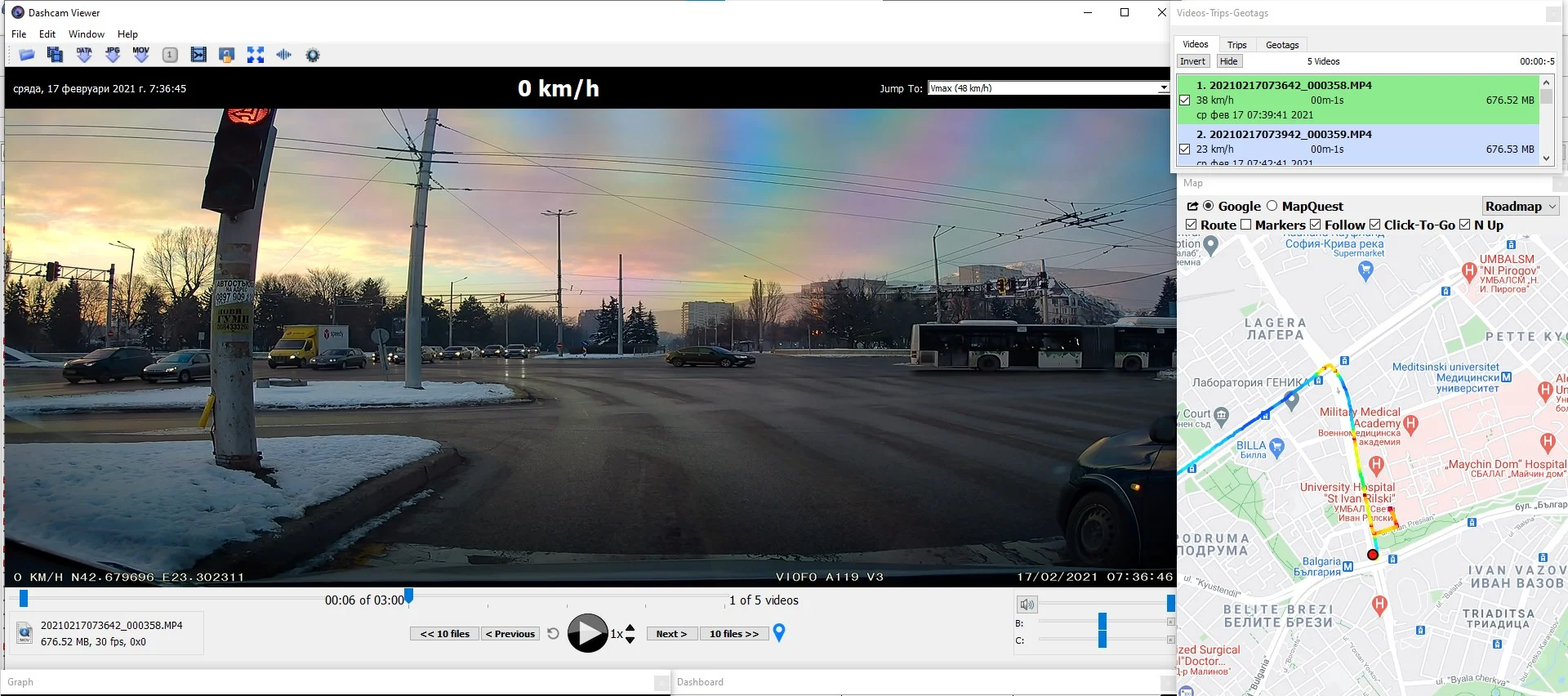
Task: Select the Google map provider
Action: 1209,206
